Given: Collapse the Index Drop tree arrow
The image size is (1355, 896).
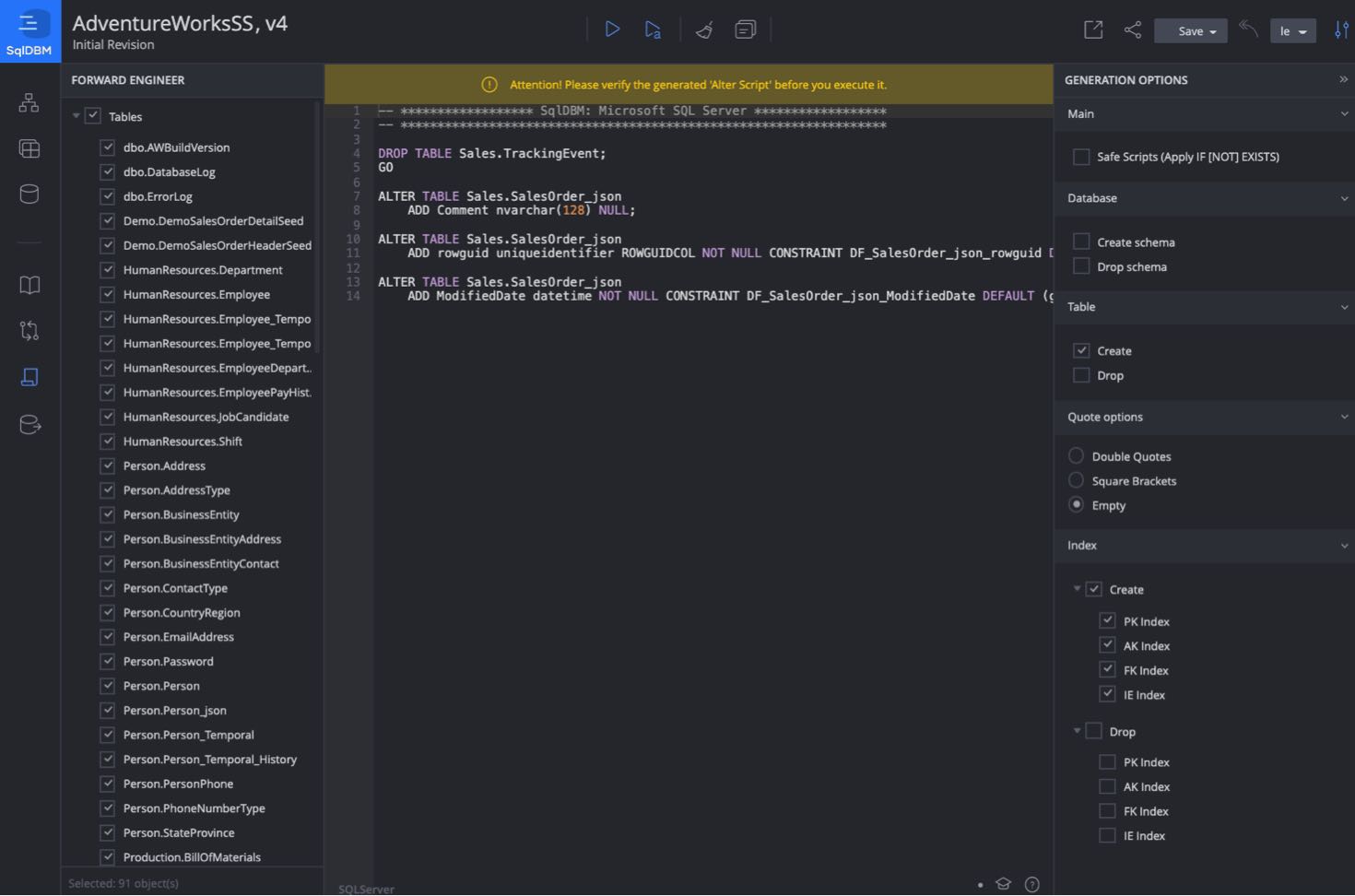Looking at the screenshot, I should coord(1077,730).
